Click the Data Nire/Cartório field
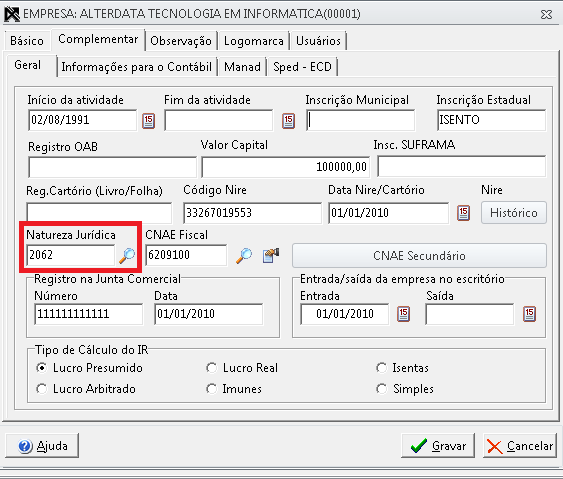The width and height of the screenshot is (563, 479). click(x=388, y=213)
